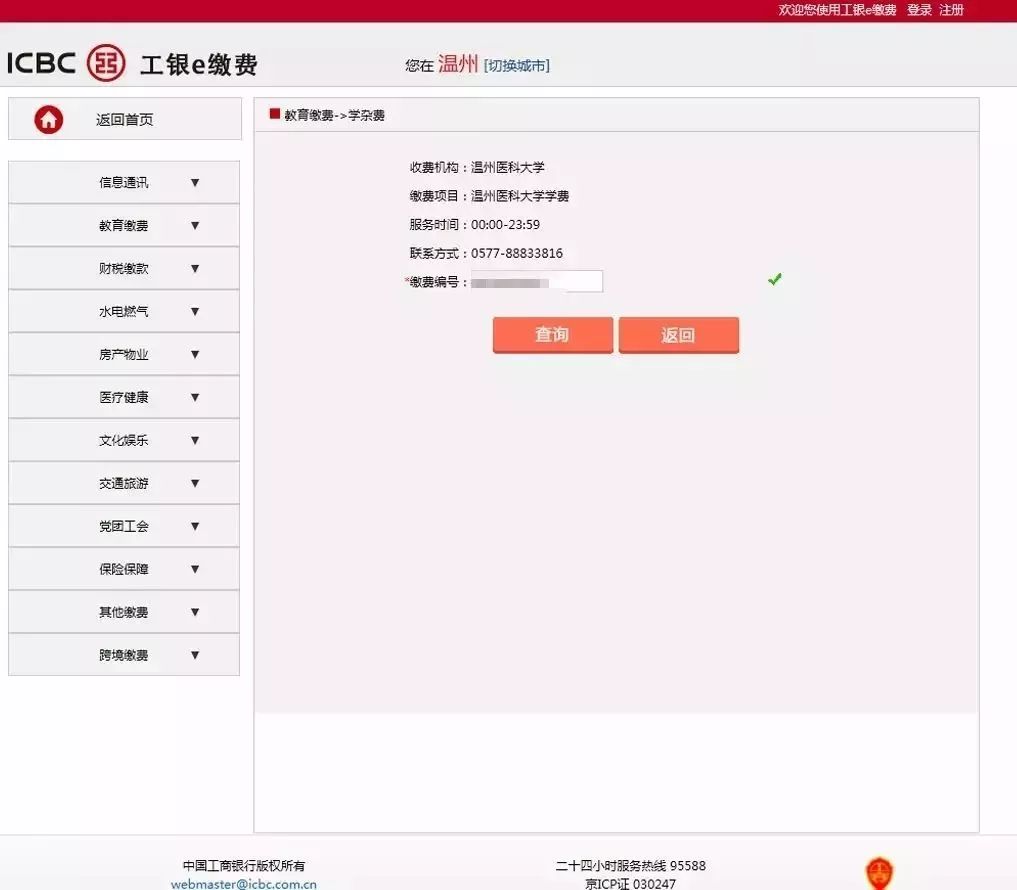Expand the 房产物业 arrow

tap(195, 354)
